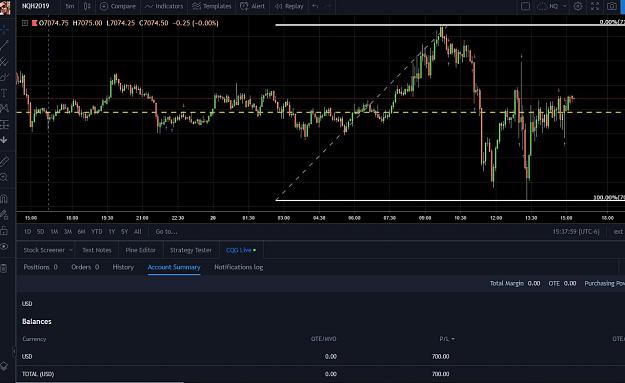The width and height of the screenshot is (625, 383).
Task: Set the date range to 1D
Action: coord(28,232)
